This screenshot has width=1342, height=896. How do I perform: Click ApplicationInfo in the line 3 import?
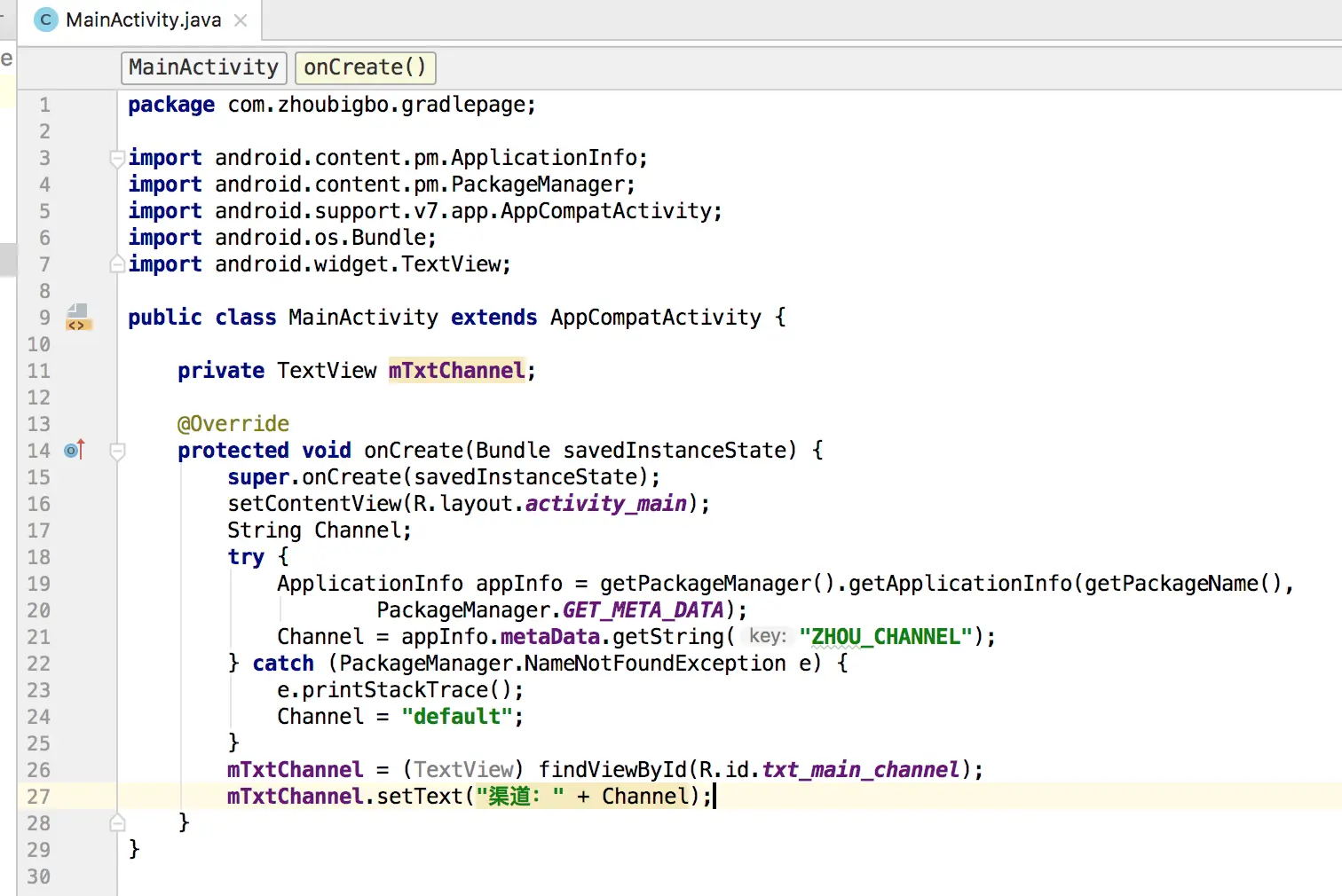[543, 158]
